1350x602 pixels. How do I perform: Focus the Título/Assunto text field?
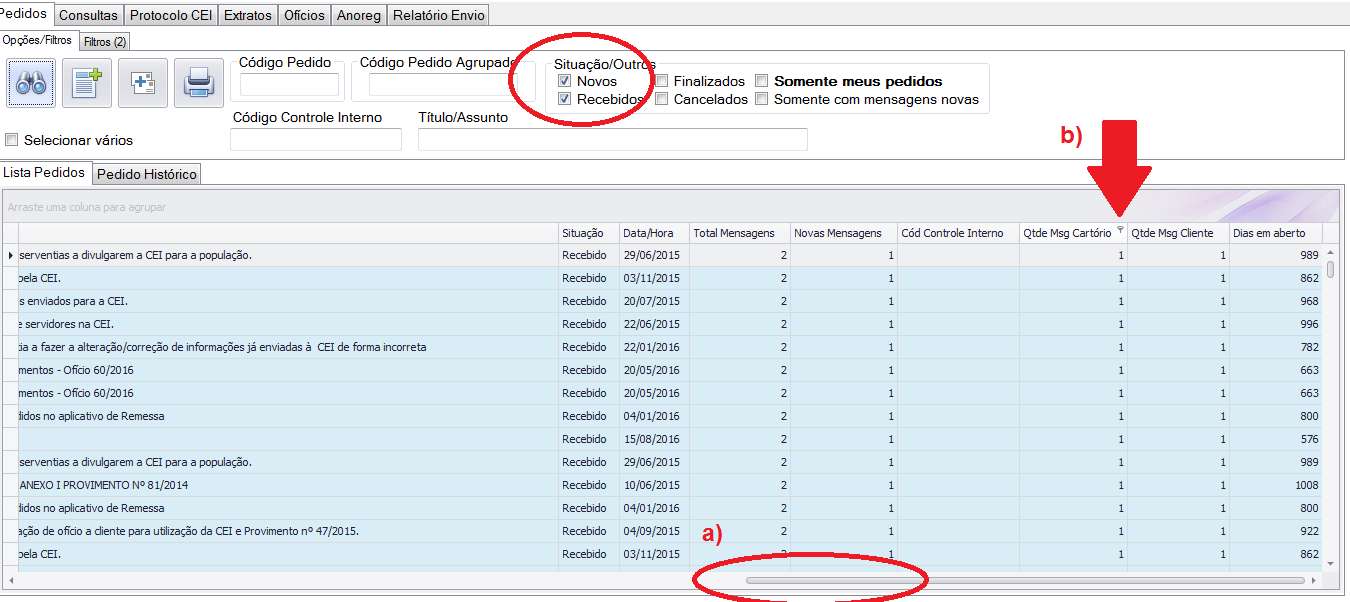tap(613, 139)
